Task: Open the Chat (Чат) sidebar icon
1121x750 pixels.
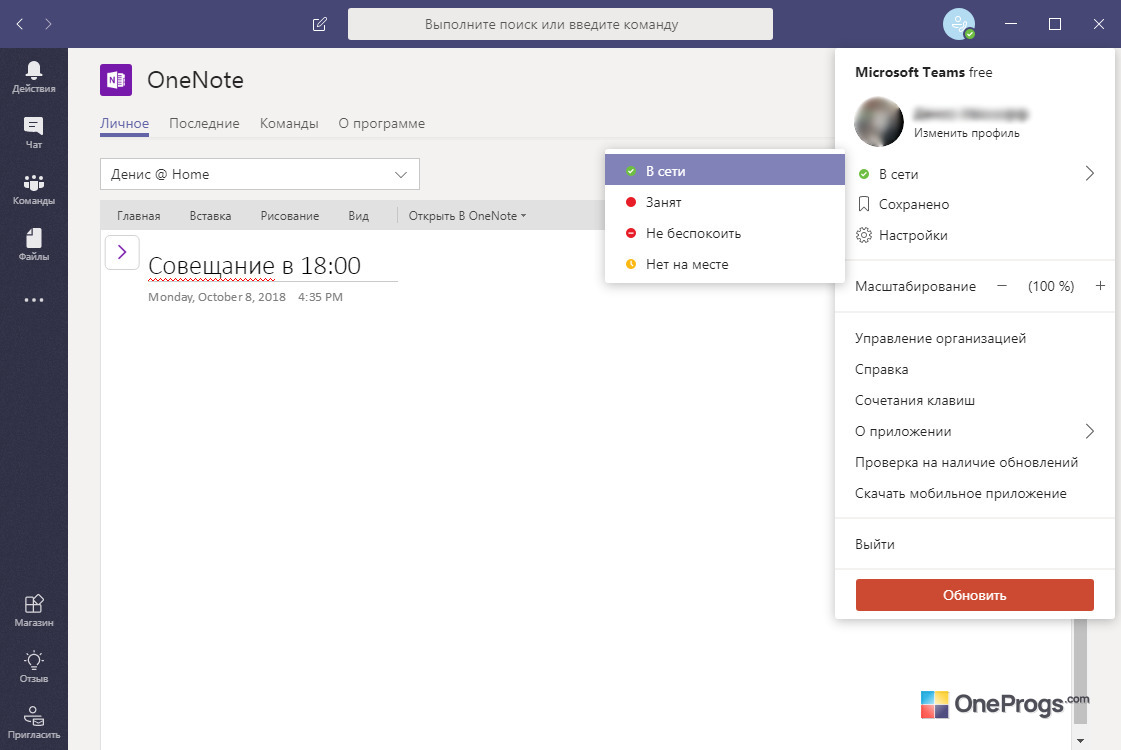Action: (34, 132)
